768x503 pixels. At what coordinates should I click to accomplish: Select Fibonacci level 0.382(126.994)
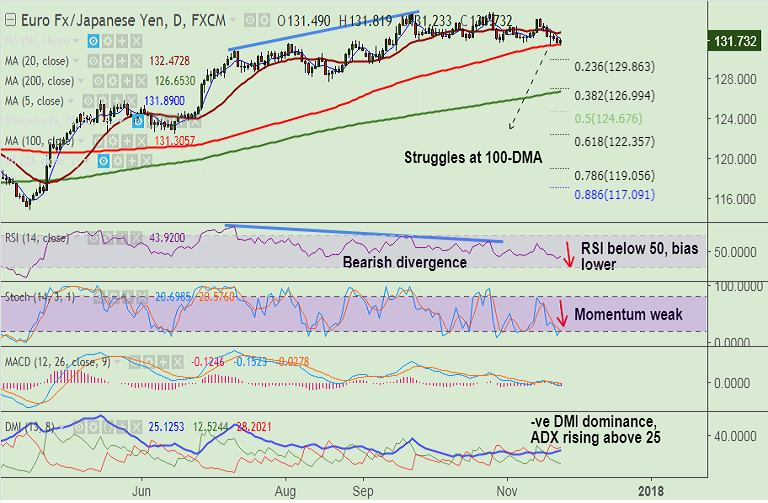[x=614, y=96]
